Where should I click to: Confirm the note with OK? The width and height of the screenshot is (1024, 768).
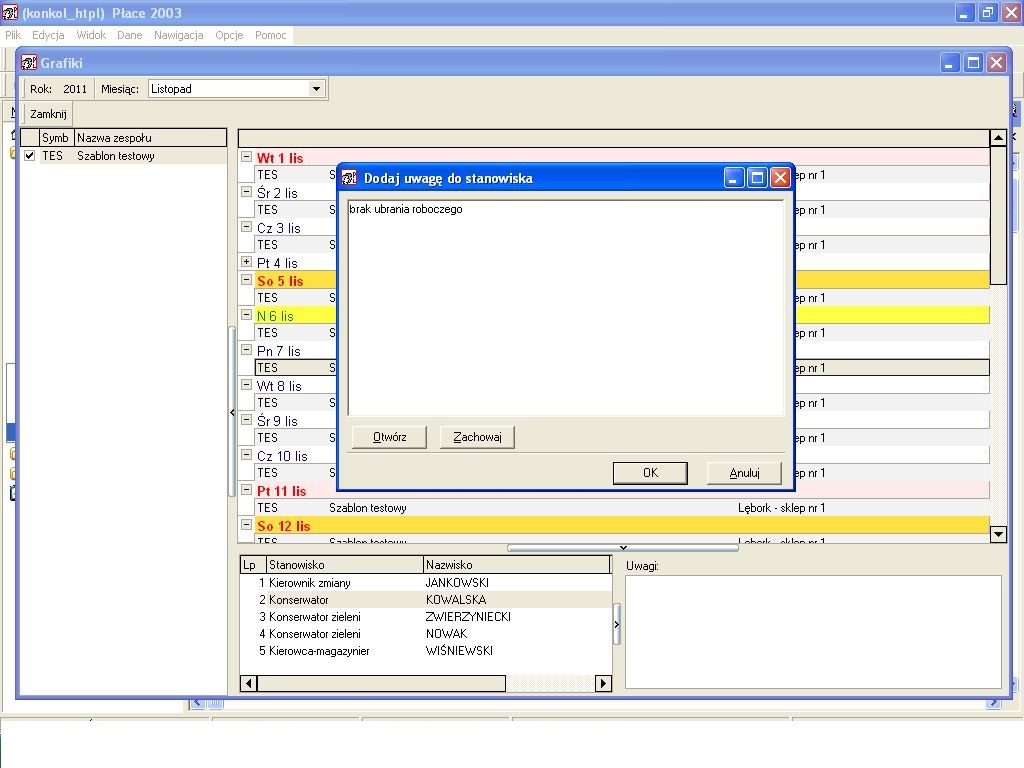coord(650,473)
